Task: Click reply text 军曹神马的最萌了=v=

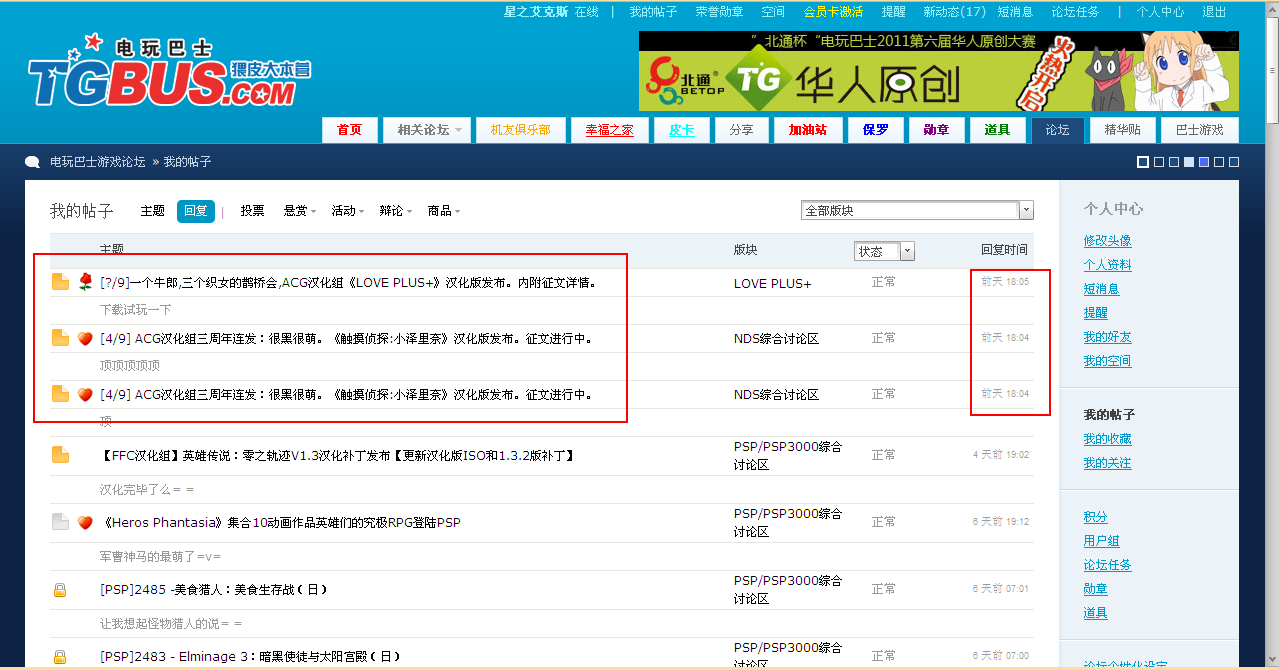Action: 160,556
